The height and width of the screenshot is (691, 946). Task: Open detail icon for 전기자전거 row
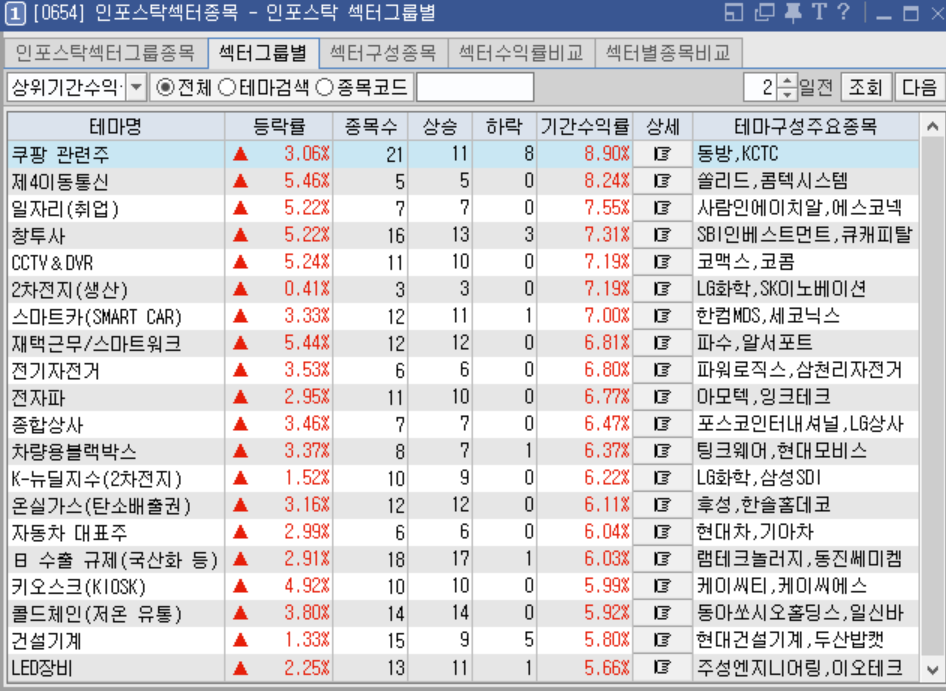[x=662, y=370]
